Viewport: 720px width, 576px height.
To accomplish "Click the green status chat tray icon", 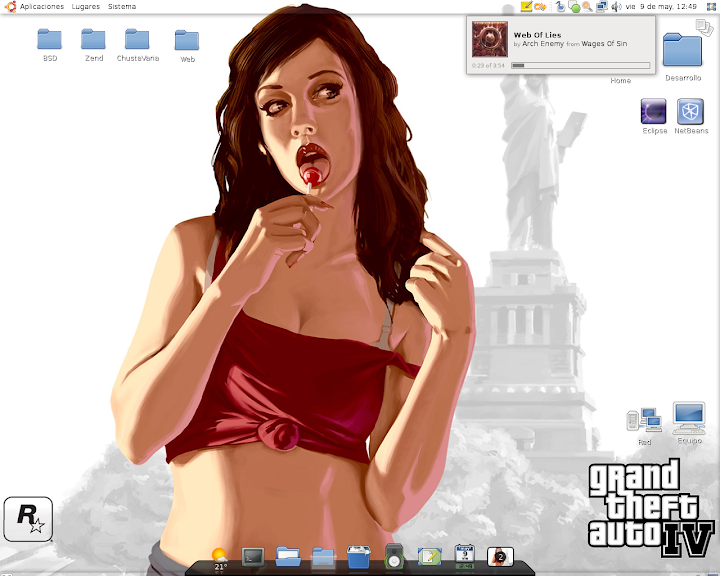I will (574, 7).
